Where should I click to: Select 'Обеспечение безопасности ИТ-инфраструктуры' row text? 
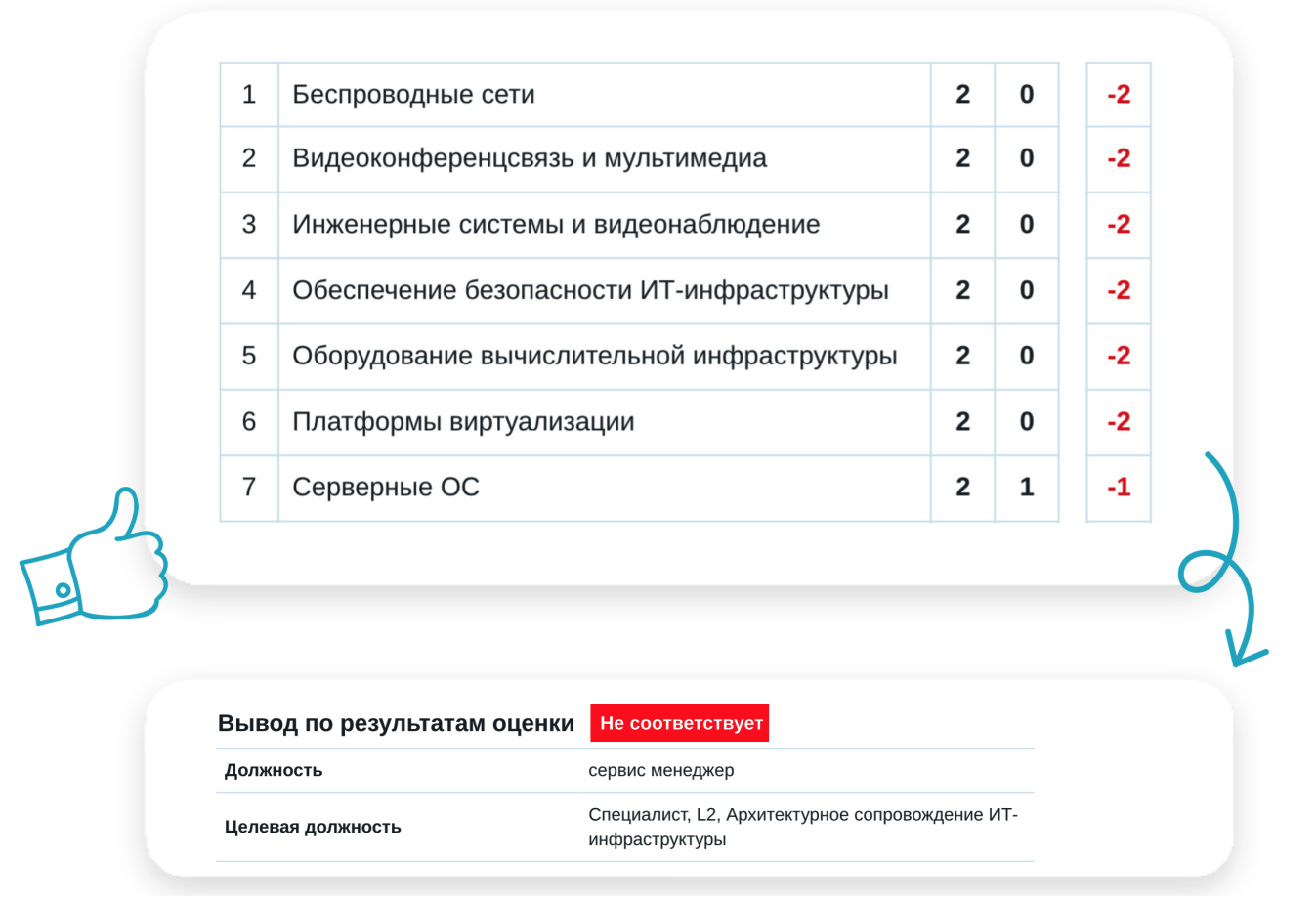pyautogui.click(x=590, y=290)
